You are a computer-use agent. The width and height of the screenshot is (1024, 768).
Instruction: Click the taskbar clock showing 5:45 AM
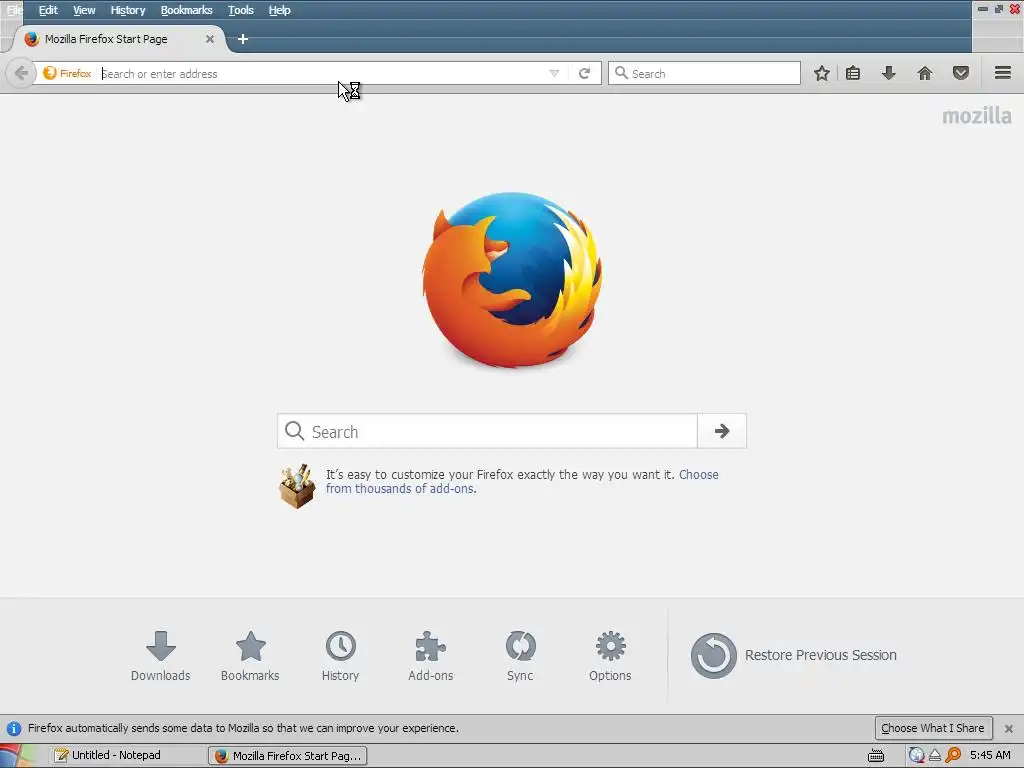[990, 755]
